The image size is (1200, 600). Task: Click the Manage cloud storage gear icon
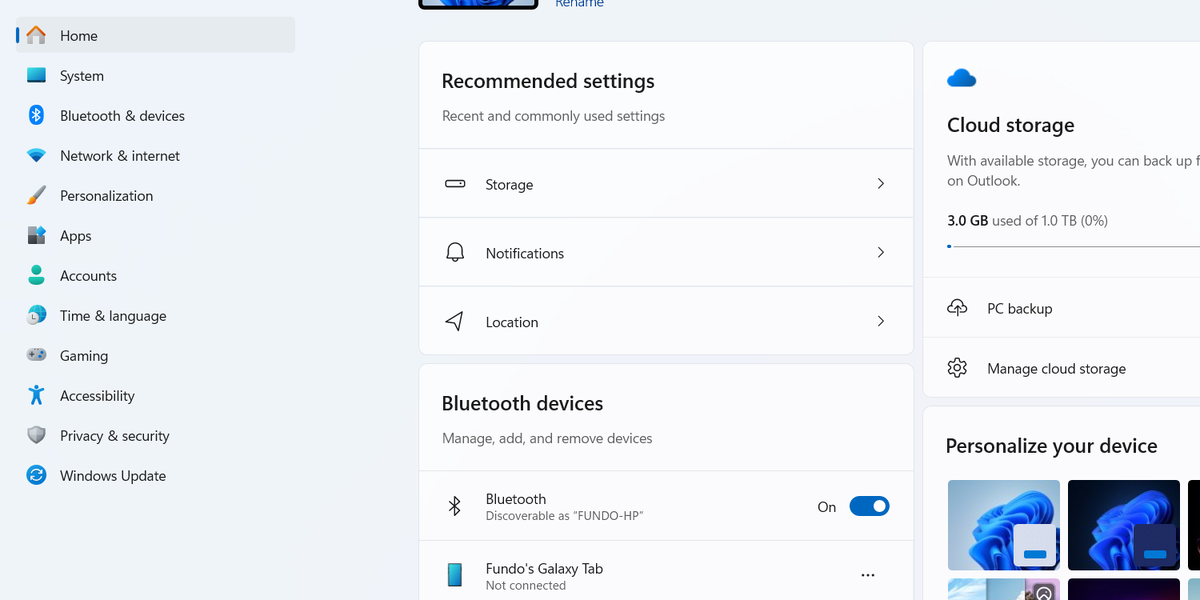coord(957,368)
